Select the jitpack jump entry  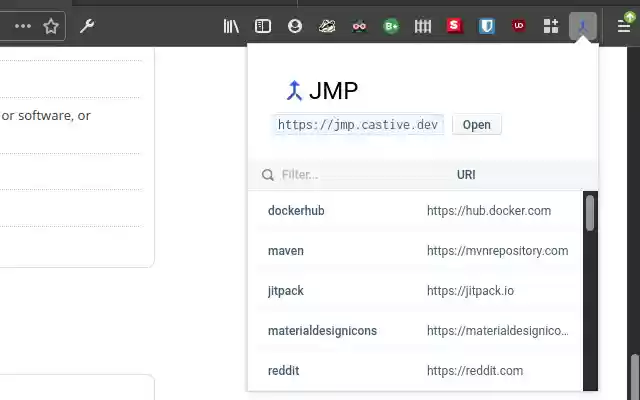pyautogui.click(x=286, y=291)
